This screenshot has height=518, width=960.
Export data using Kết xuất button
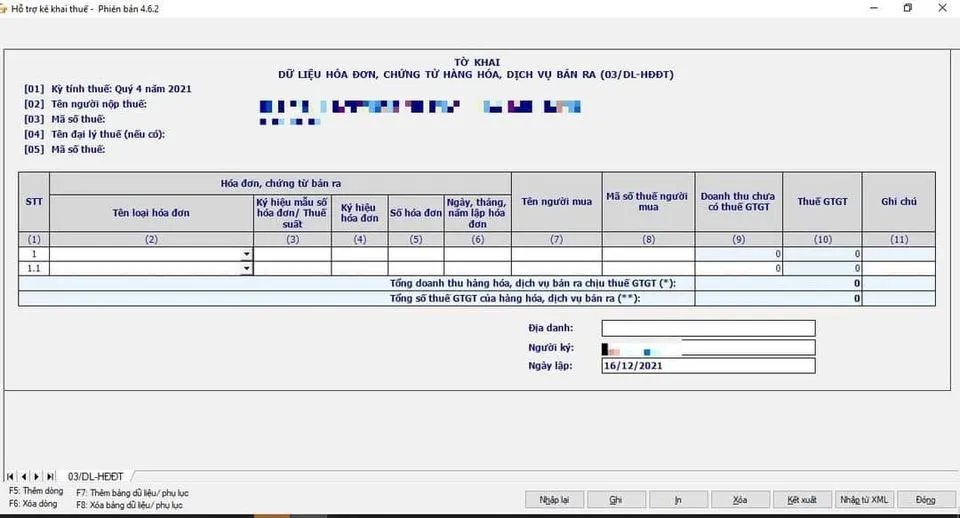click(802, 500)
